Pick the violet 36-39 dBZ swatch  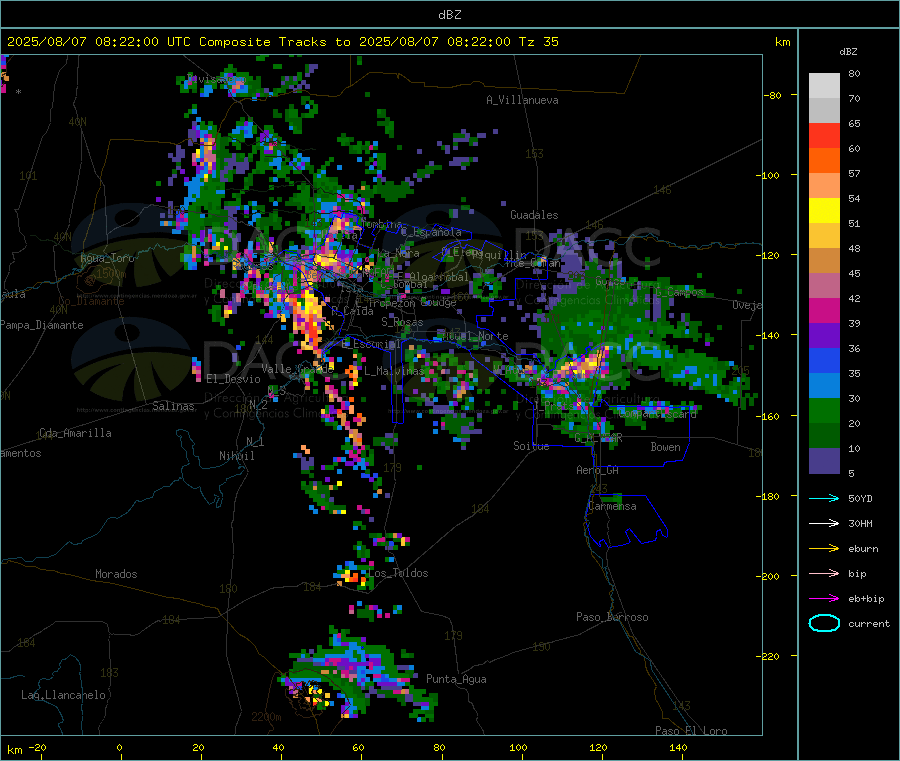[x=824, y=336]
